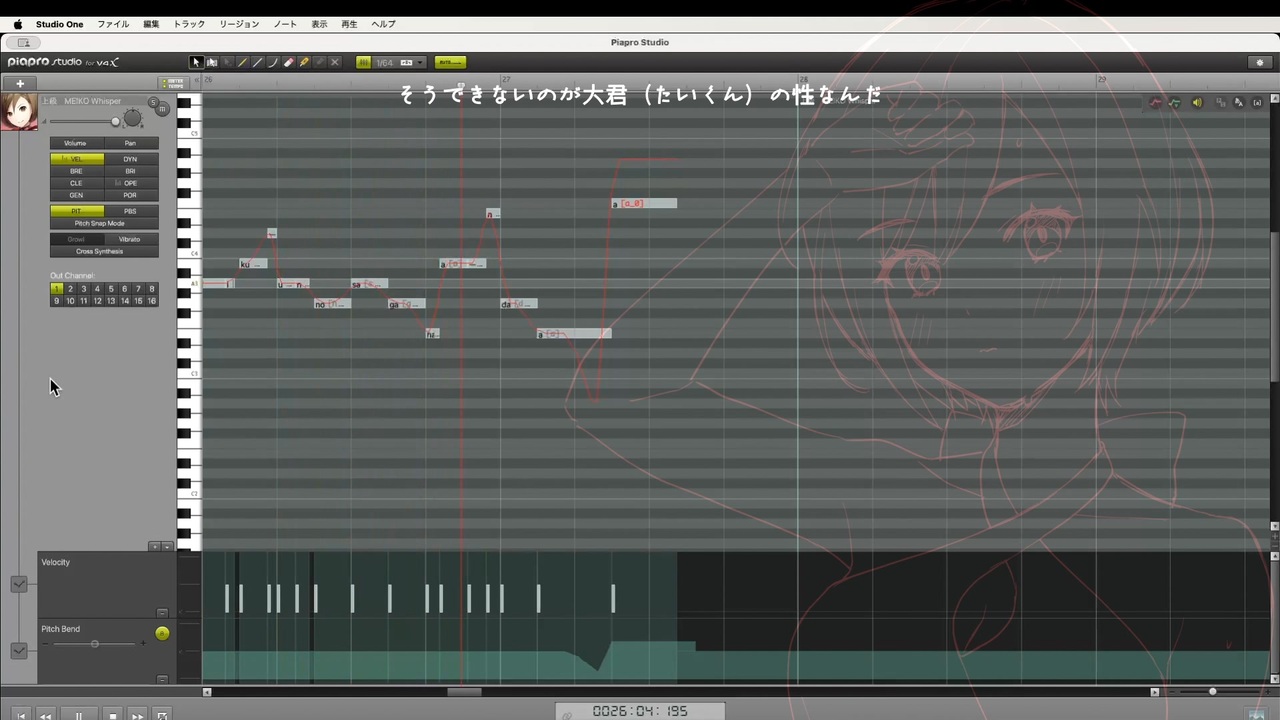Select the GEN parameter
Image resolution: width=1280 pixels, height=720 pixels.
click(76, 195)
